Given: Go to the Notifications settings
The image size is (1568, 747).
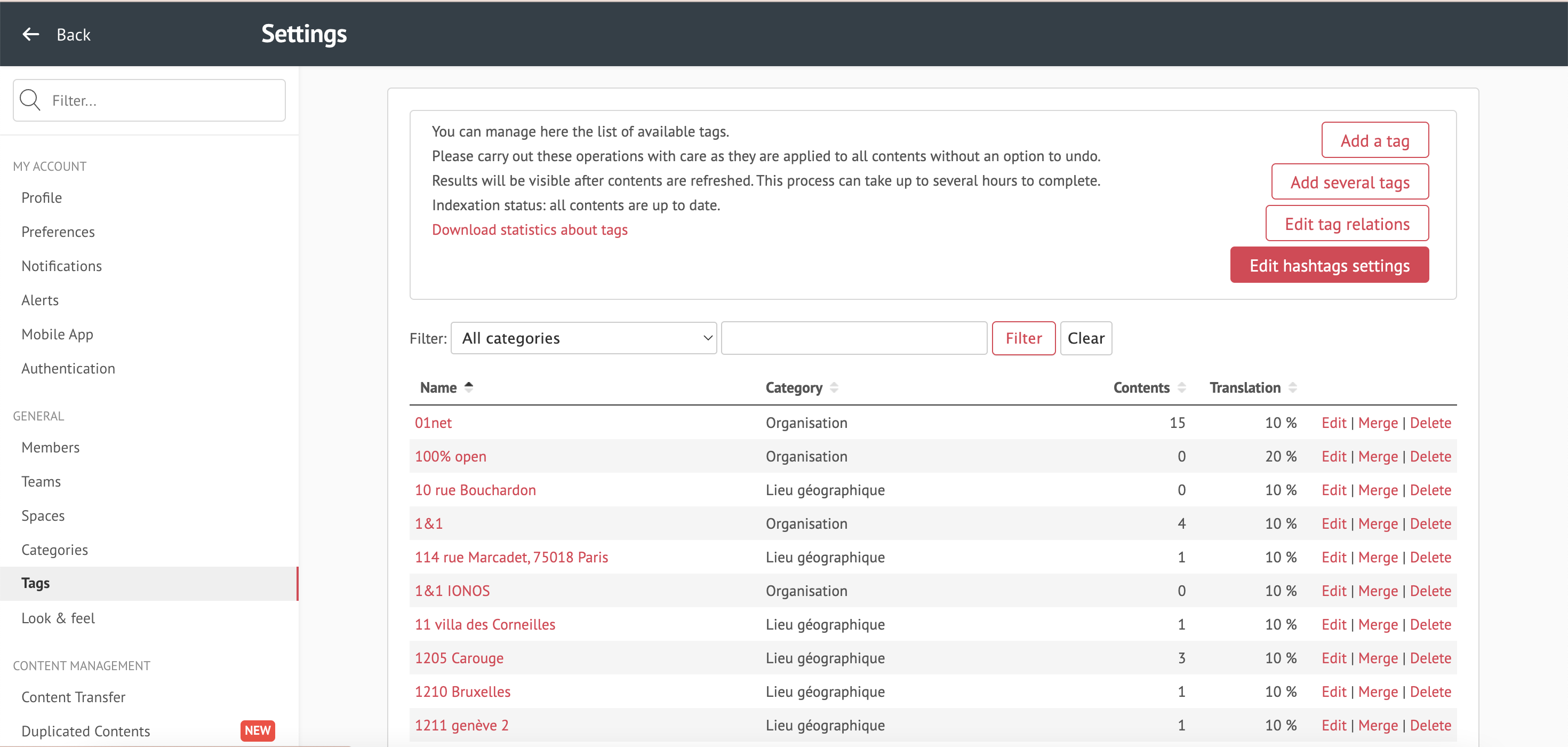Looking at the screenshot, I should [61, 266].
